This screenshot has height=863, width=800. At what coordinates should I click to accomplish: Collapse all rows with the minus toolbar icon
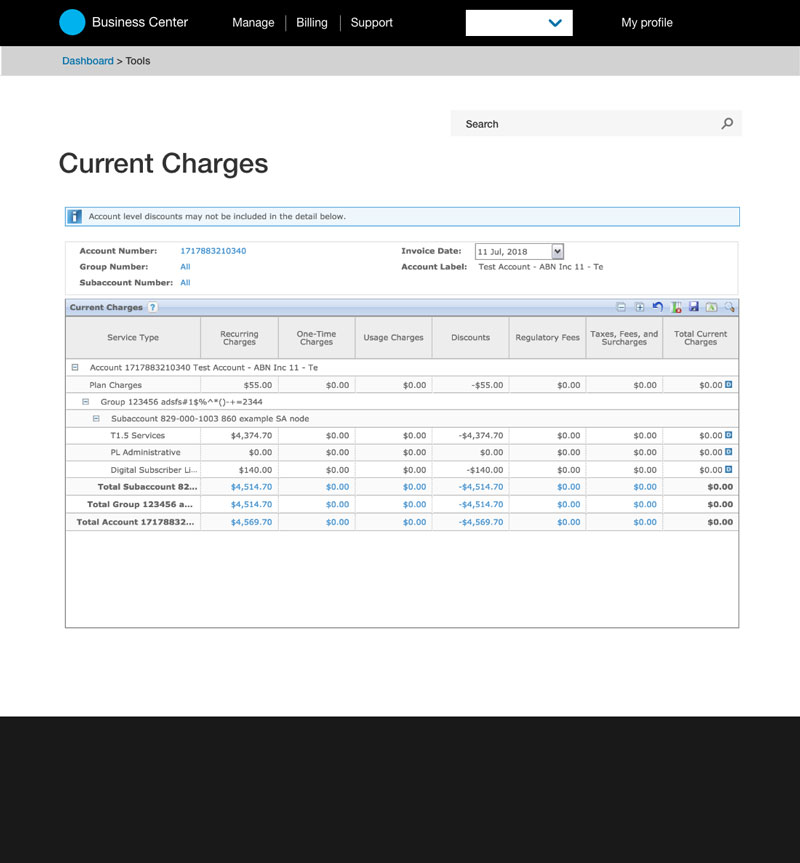(621, 307)
